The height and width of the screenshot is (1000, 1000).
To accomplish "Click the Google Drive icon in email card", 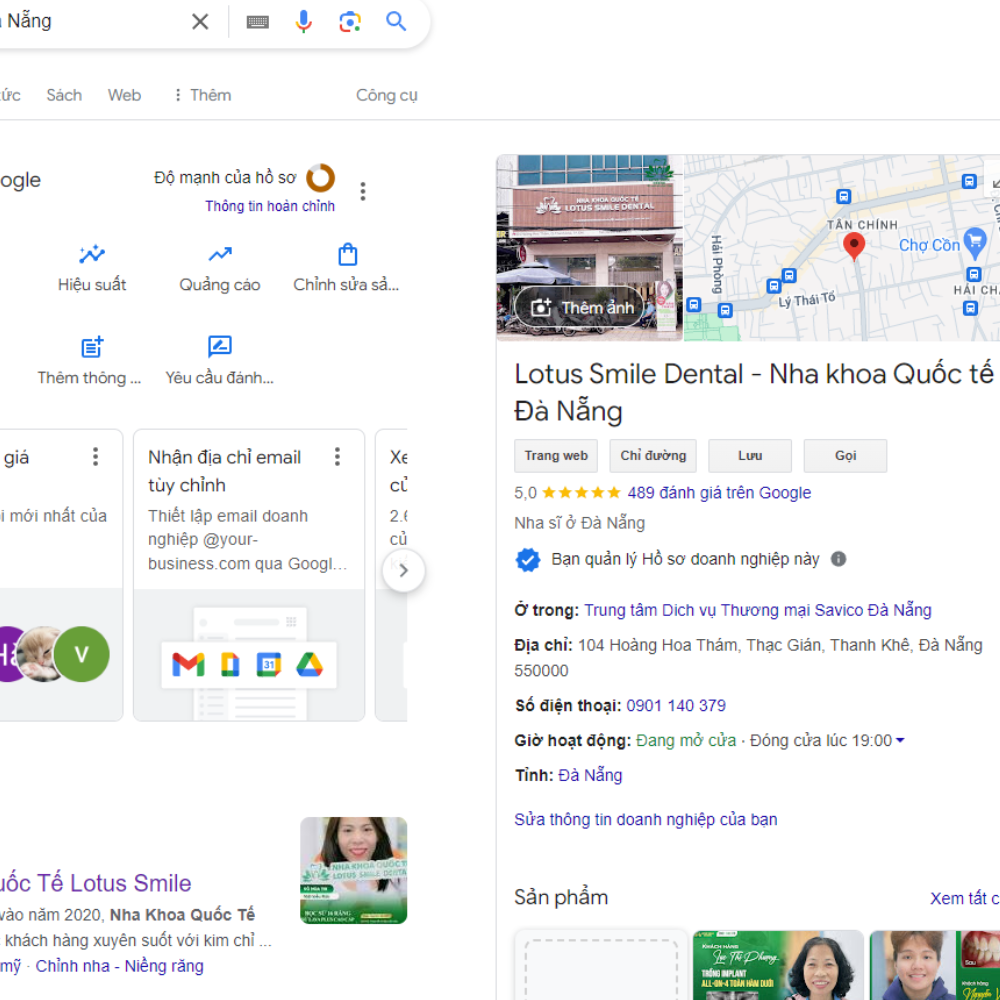I will pos(309,665).
